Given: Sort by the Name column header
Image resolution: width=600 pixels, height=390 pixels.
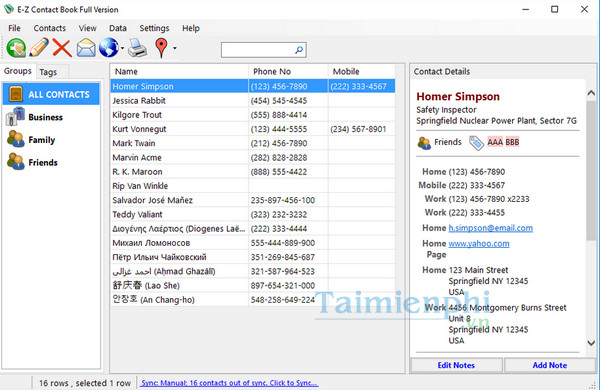Looking at the screenshot, I should [x=179, y=72].
